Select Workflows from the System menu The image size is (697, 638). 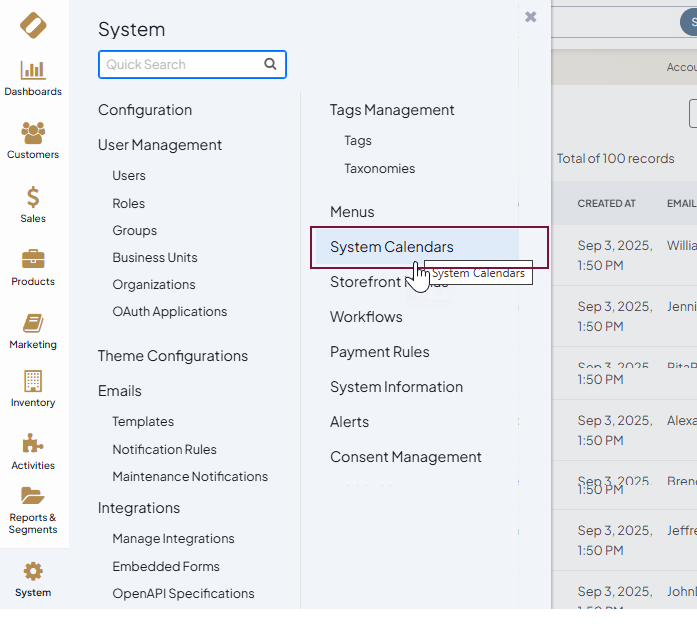pos(366,317)
